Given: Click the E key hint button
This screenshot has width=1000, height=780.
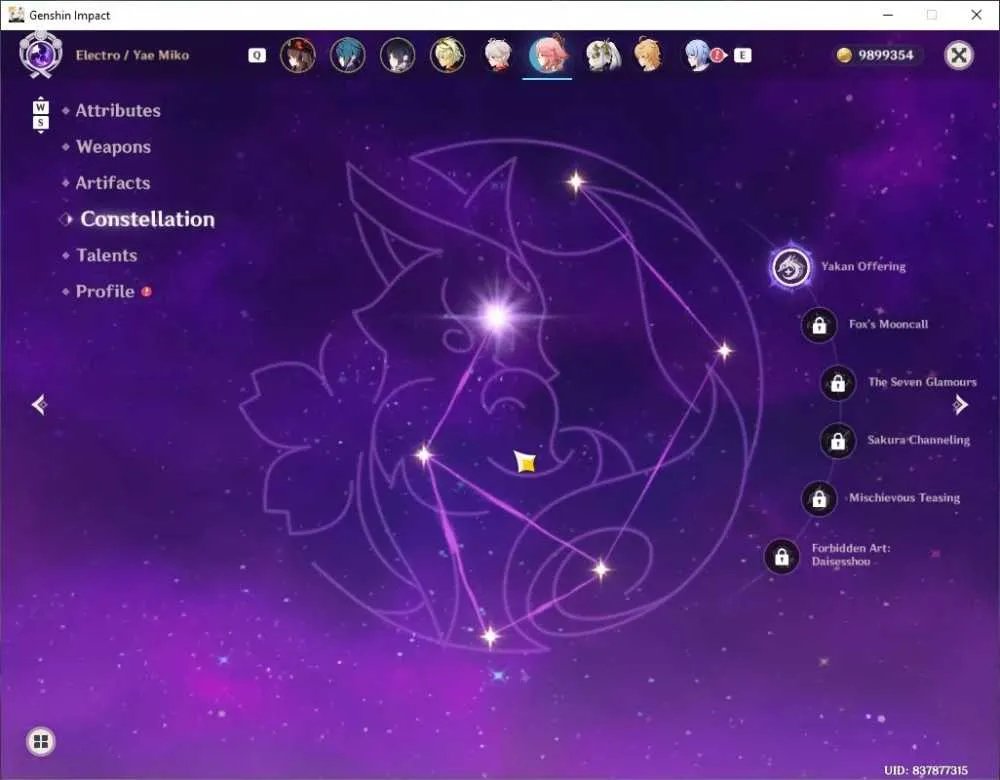Looking at the screenshot, I should tap(742, 55).
